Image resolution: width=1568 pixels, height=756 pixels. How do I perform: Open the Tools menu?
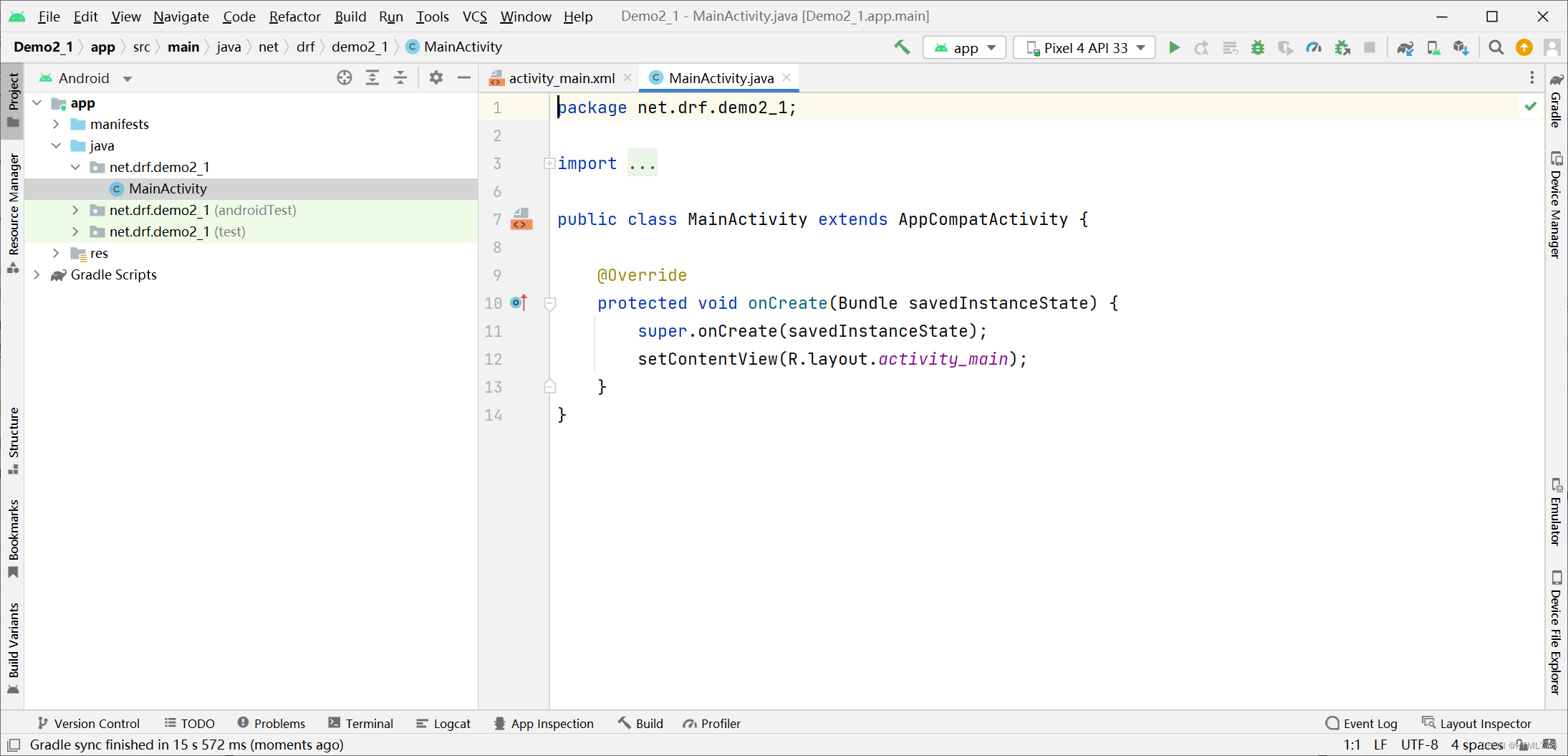(432, 16)
